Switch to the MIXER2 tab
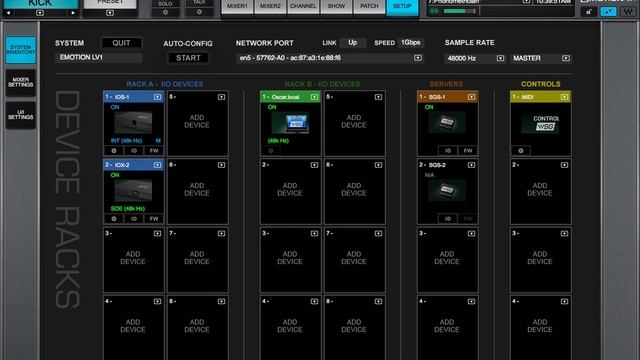This screenshot has width=640, height=360. (270, 6)
